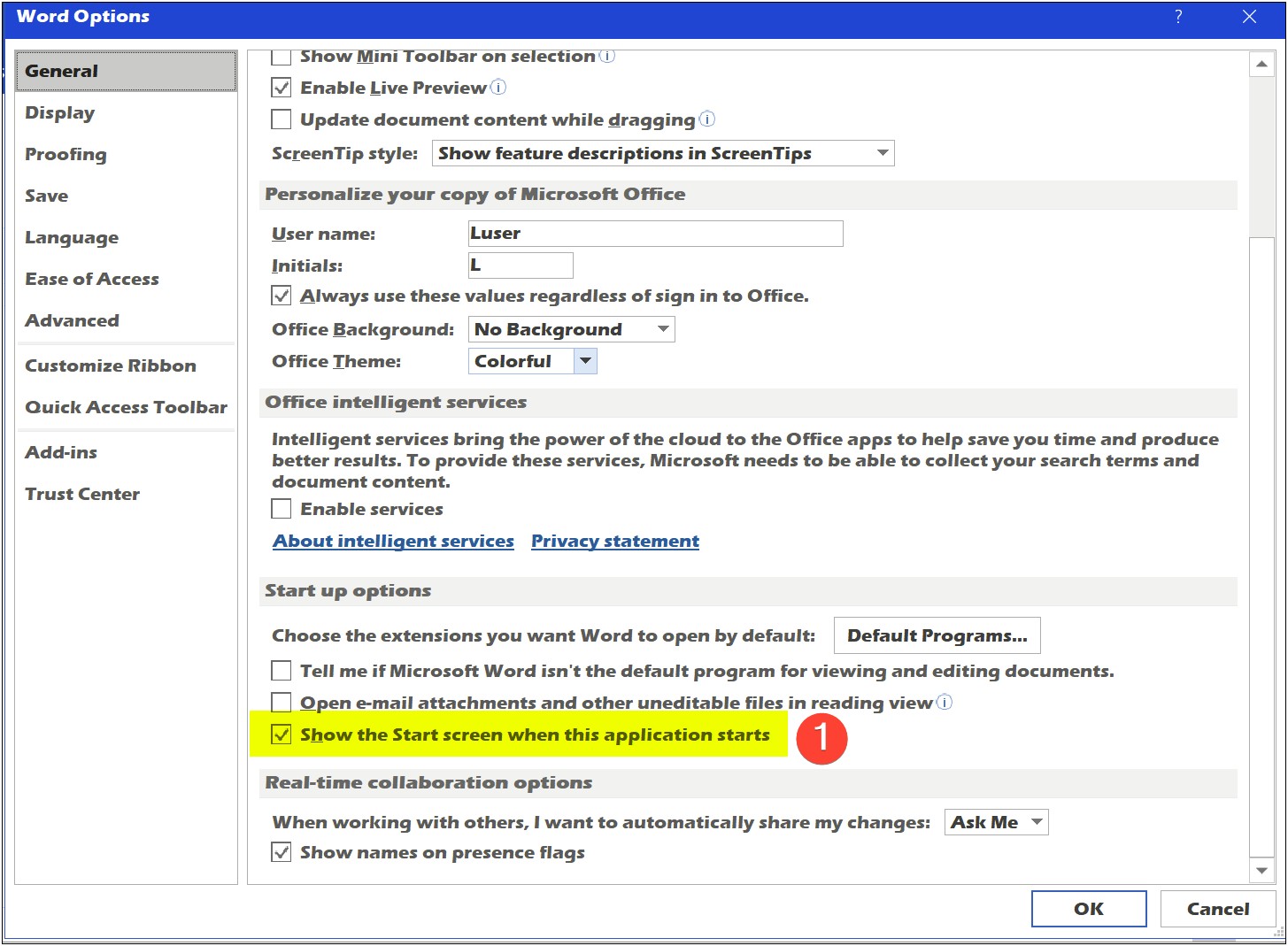Screen dimensions: 1288x946
Task: Enable Update document content while dragging
Action: tap(282, 119)
